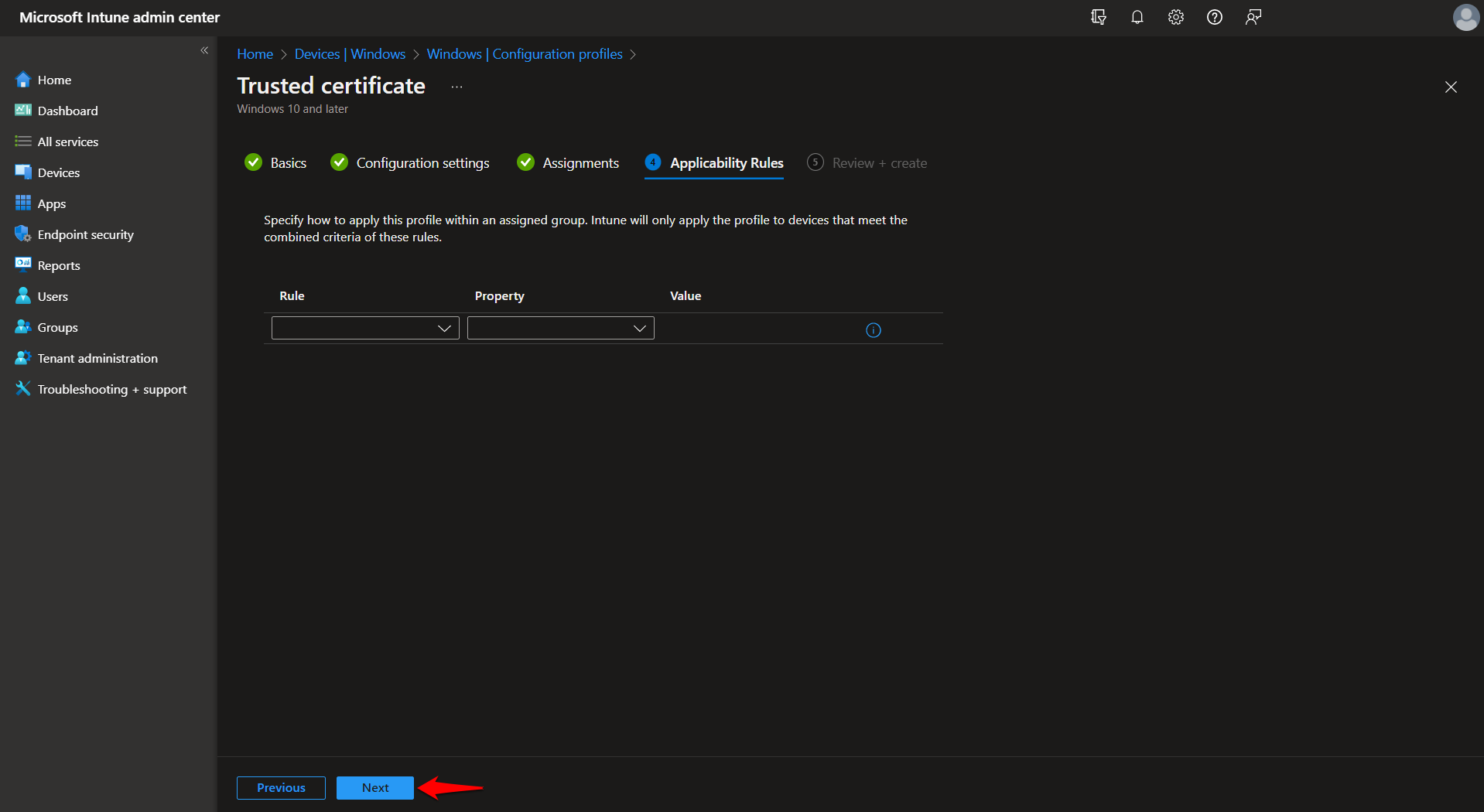The width and height of the screenshot is (1484, 812).
Task: Open the portal settings gear
Action: point(1175,16)
